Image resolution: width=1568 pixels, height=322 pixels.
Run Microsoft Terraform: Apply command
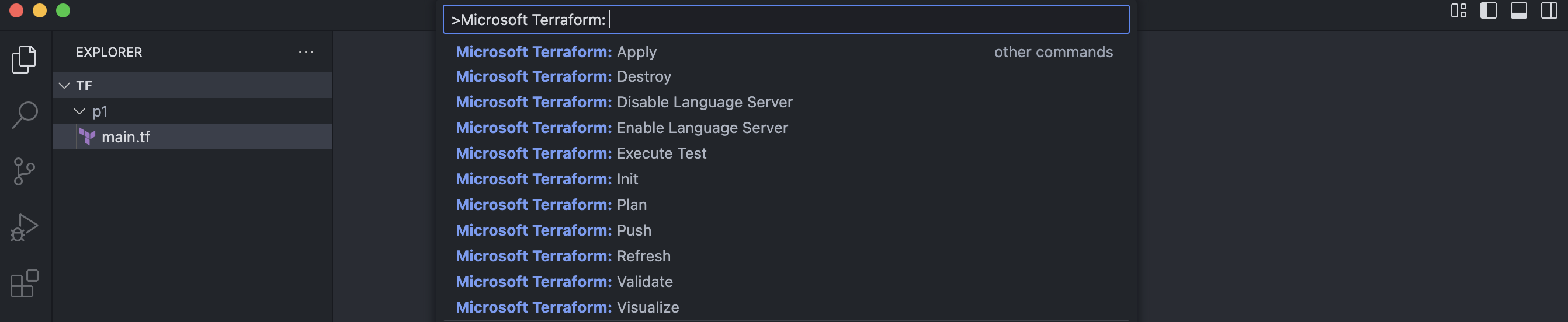[636, 52]
